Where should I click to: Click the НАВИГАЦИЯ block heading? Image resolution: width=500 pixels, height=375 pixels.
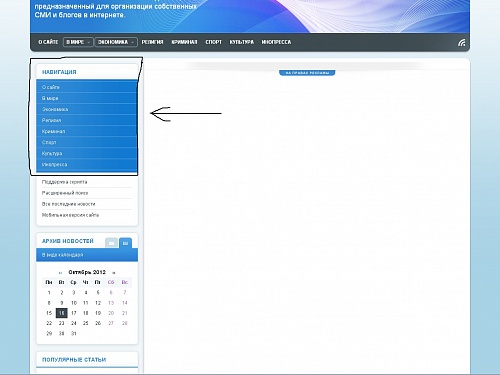[59, 72]
